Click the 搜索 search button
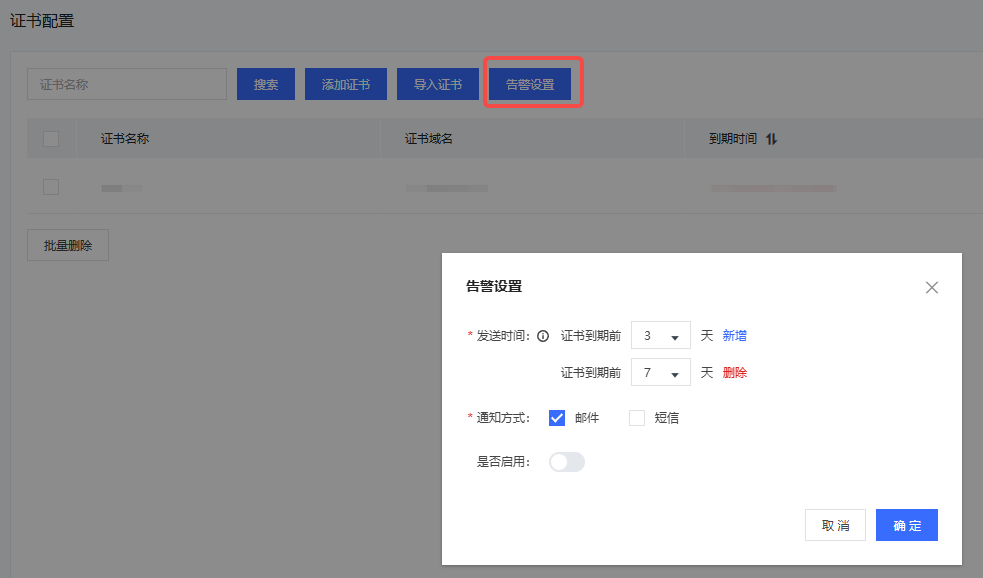This screenshot has width=983, height=578. coord(265,84)
